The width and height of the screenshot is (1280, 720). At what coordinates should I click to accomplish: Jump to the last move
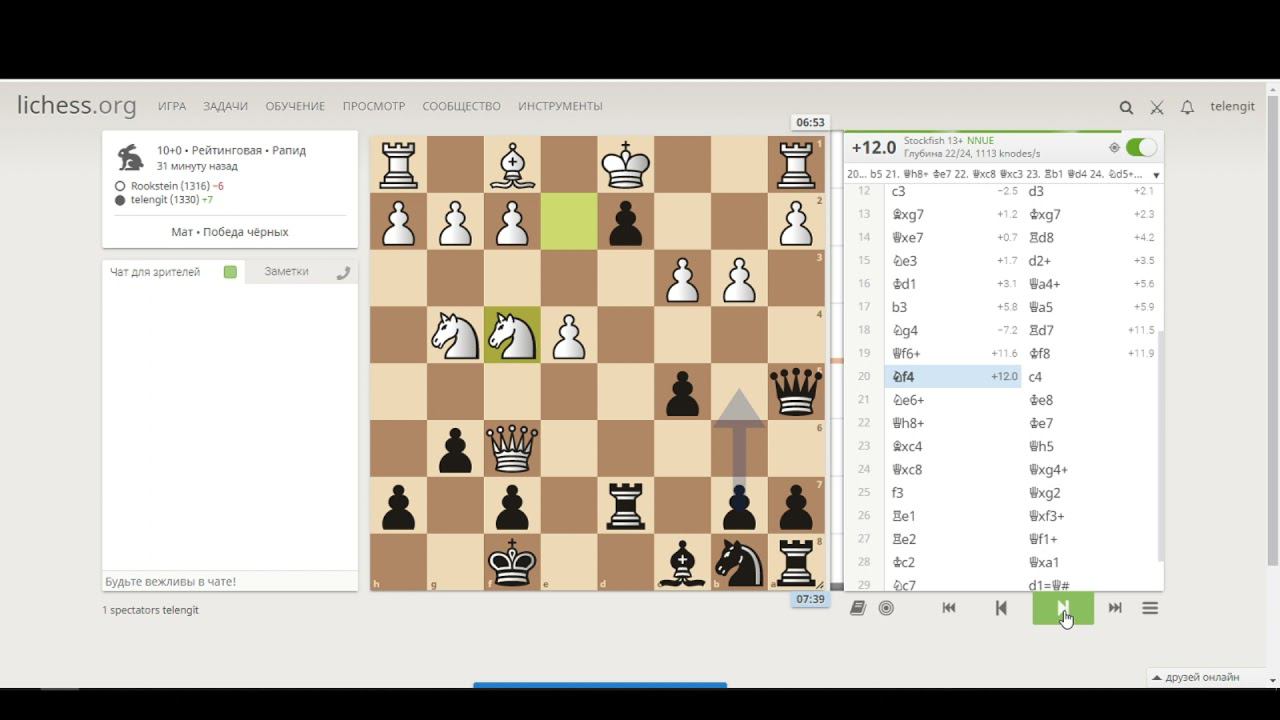click(x=1115, y=608)
